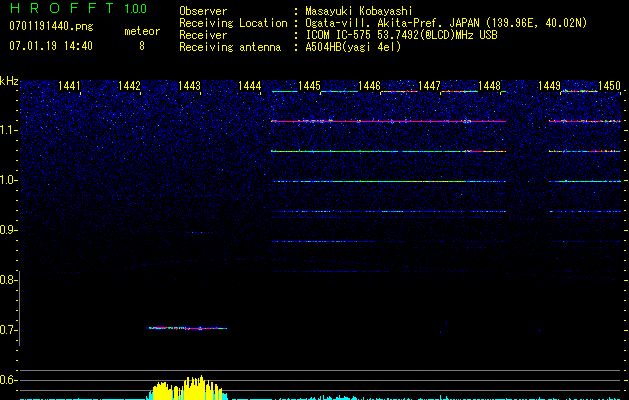Click the ICOM IC-575 receiver details text
This screenshot has height=400, width=629.
coord(401,35)
